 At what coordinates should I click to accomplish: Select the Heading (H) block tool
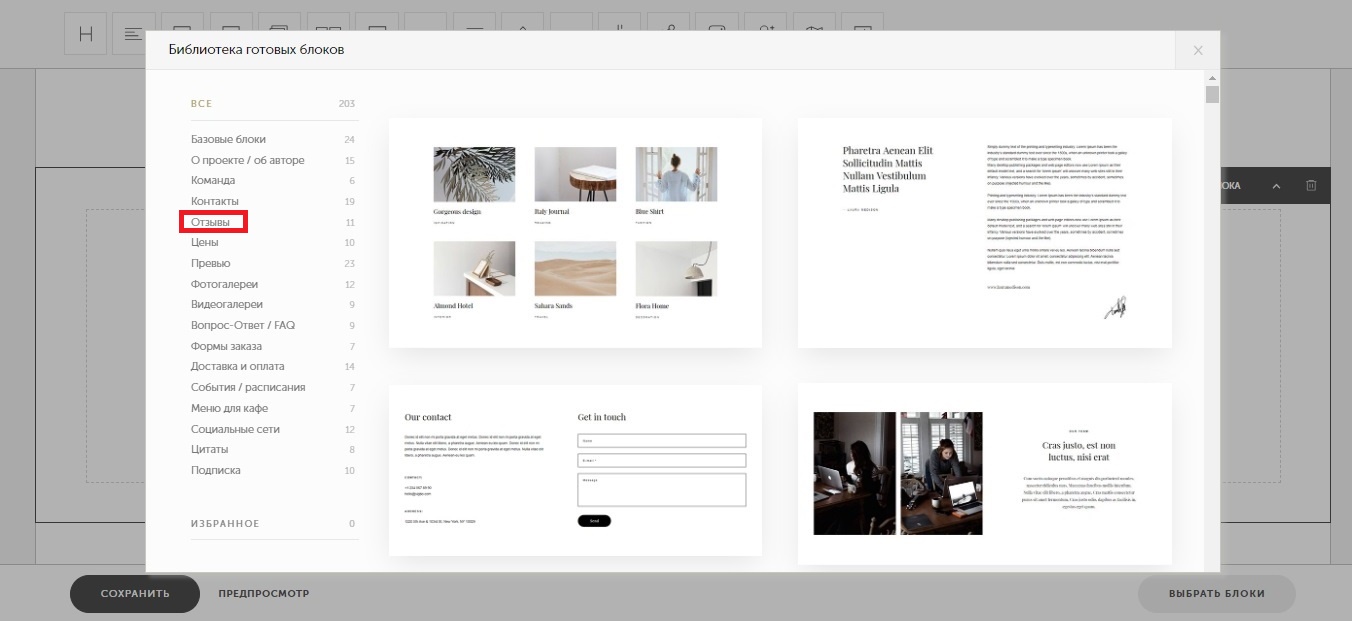(85, 34)
